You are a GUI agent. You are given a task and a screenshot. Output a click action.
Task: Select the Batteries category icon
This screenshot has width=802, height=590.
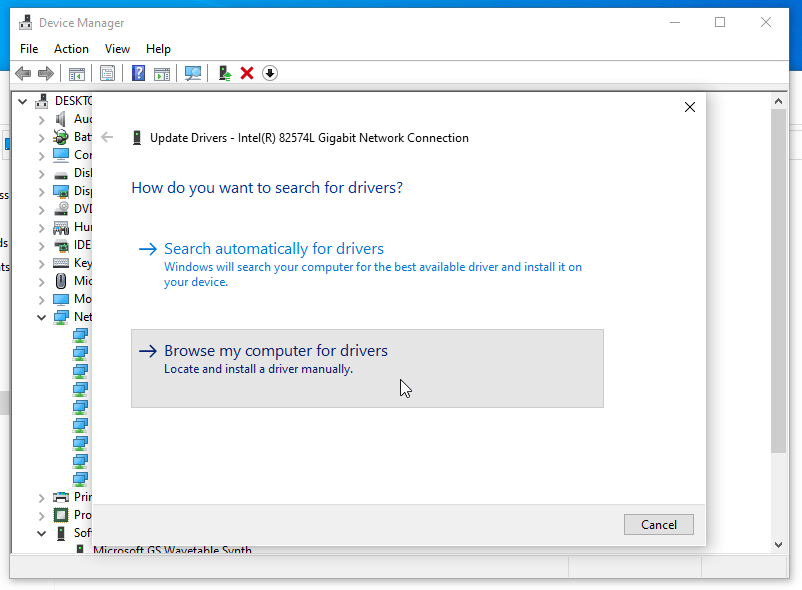click(x=61, y=137)
